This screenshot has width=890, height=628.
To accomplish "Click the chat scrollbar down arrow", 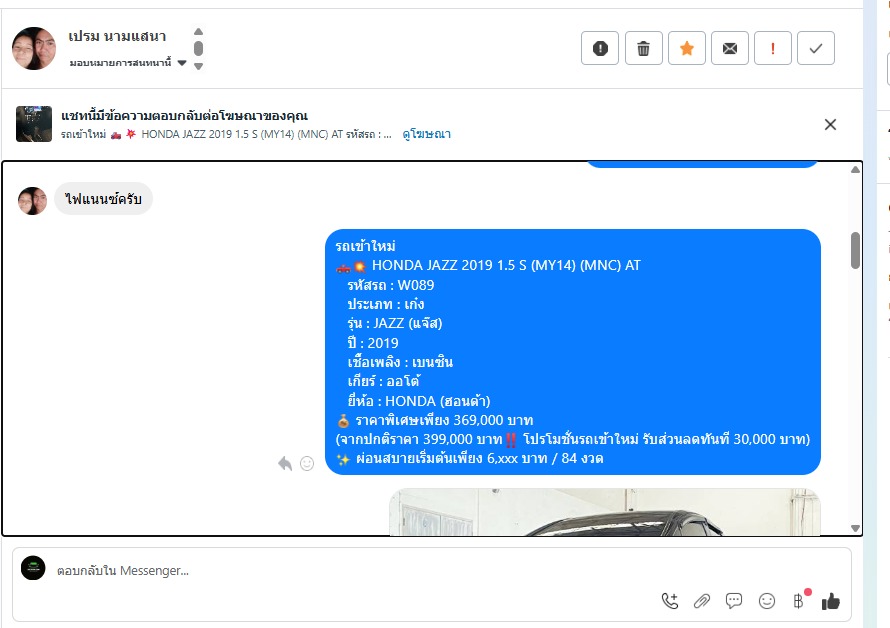I will (855, 528).
